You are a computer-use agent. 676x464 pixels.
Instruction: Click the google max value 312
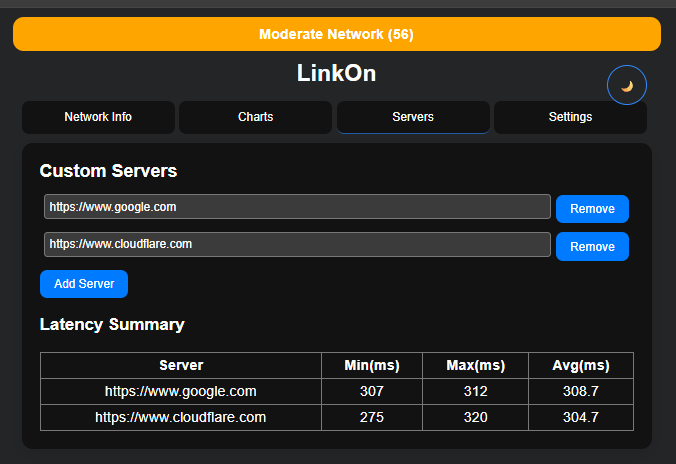[476, 391]
